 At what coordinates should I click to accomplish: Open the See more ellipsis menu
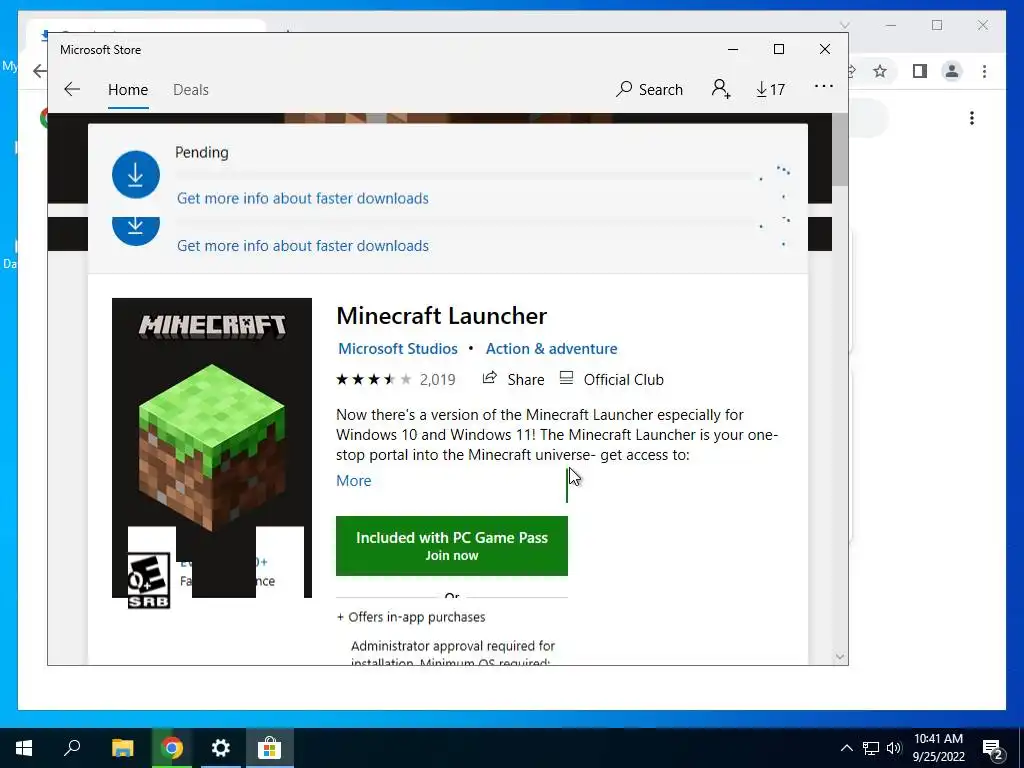pos(824,86)
